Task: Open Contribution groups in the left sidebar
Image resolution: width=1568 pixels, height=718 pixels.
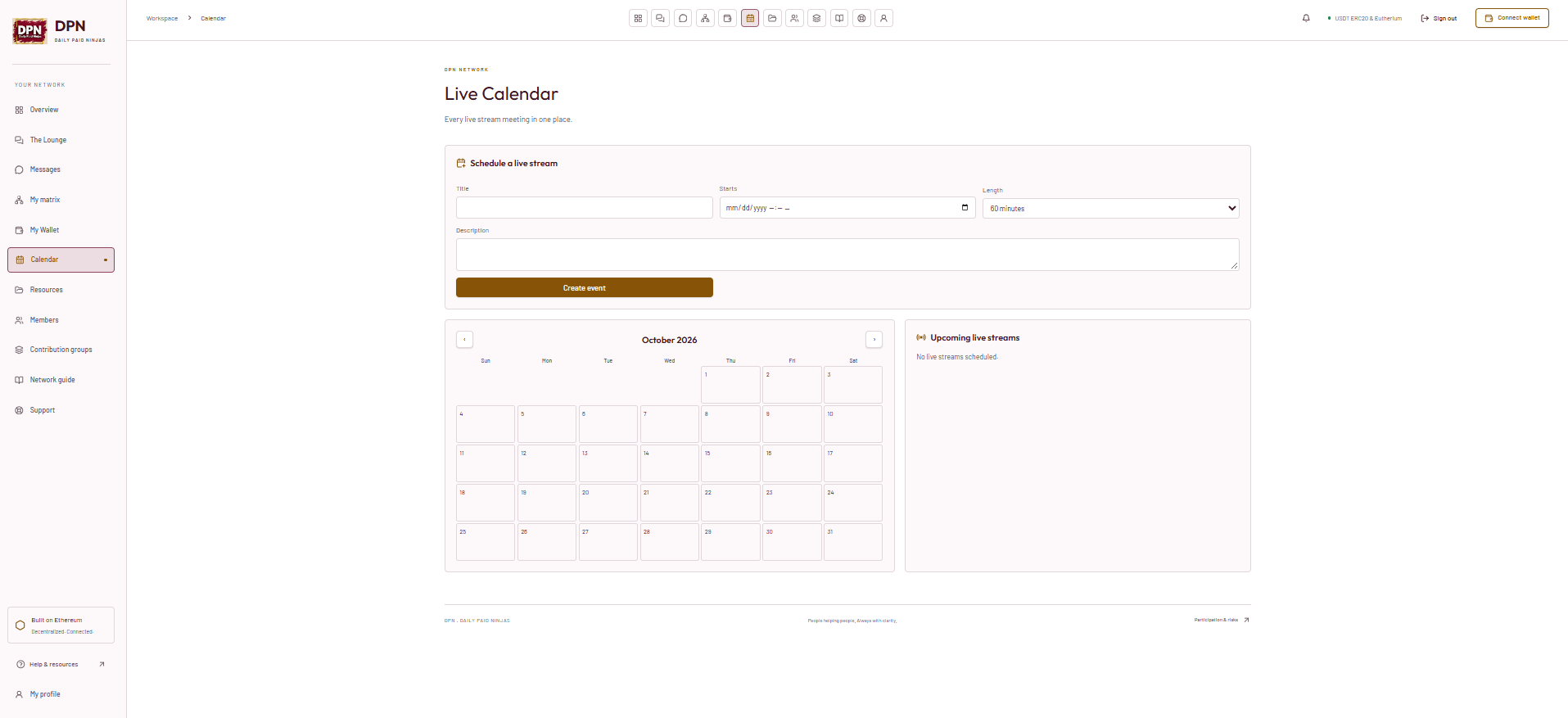Action: tap(61, 350)
